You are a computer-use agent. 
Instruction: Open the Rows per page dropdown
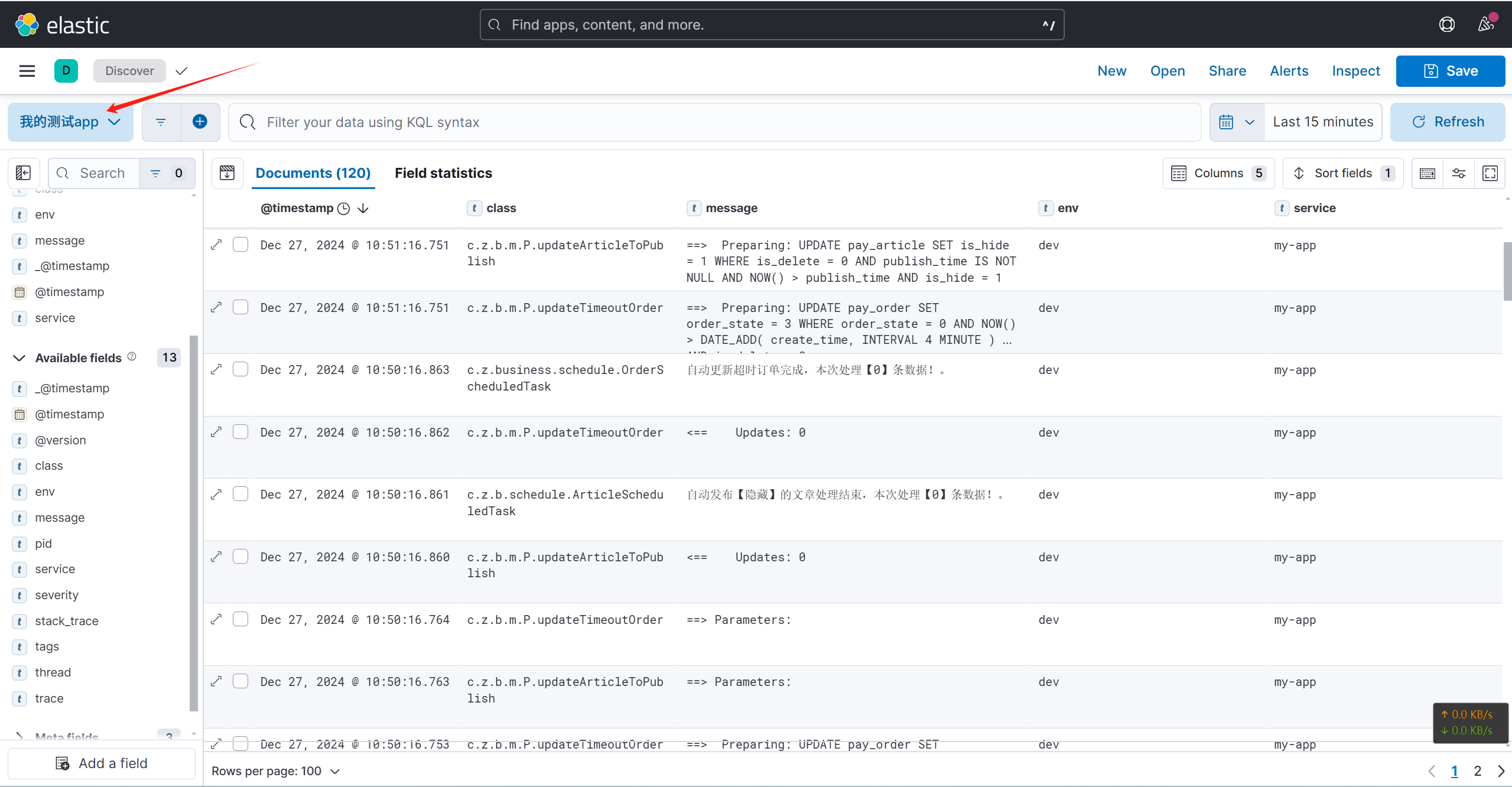[275, 771]
